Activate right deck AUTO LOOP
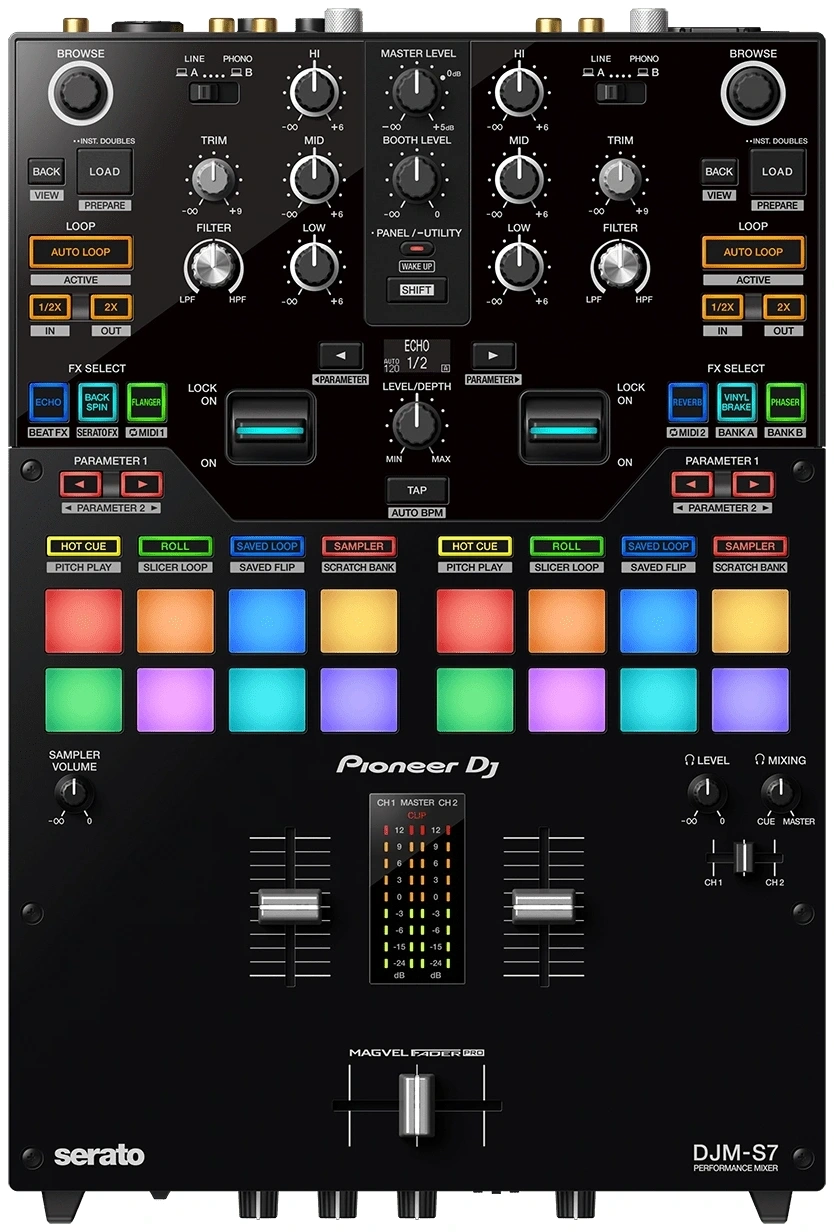Screen dimensions: 834x1232 coord(753,252)
